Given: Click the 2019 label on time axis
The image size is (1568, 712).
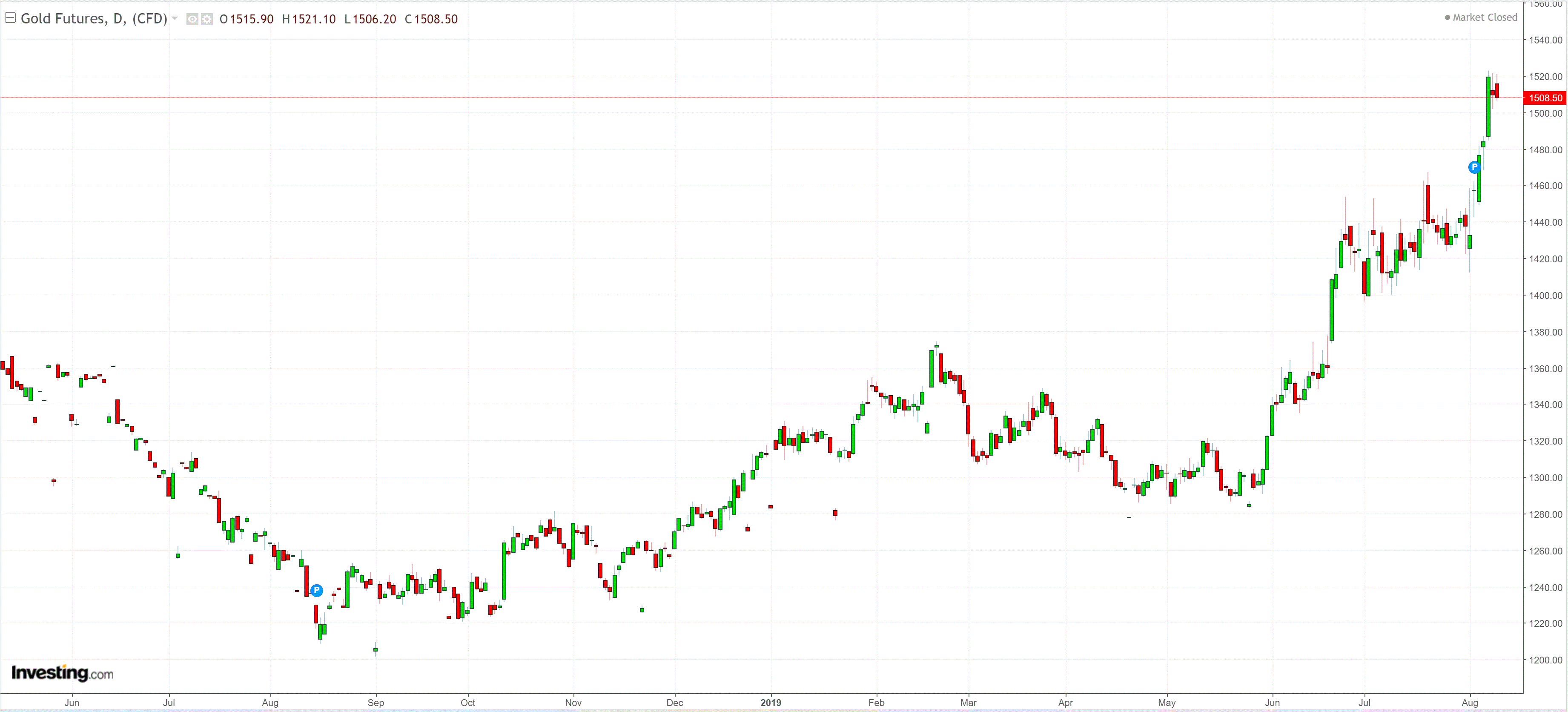Looking at the screenshot, I should pyautogui.click(x=771, y=702).
